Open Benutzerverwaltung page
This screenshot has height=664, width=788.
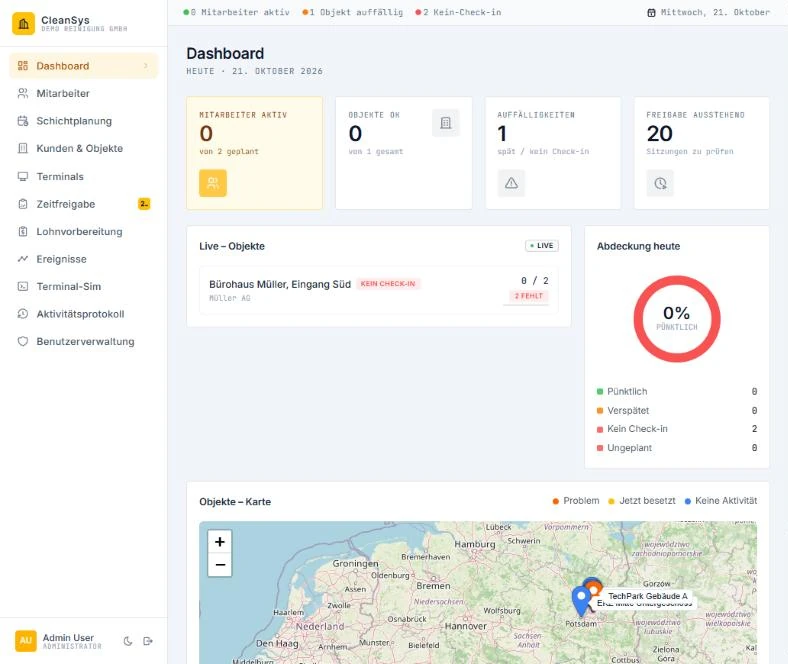pyautogui.click(x=83, y=341)
